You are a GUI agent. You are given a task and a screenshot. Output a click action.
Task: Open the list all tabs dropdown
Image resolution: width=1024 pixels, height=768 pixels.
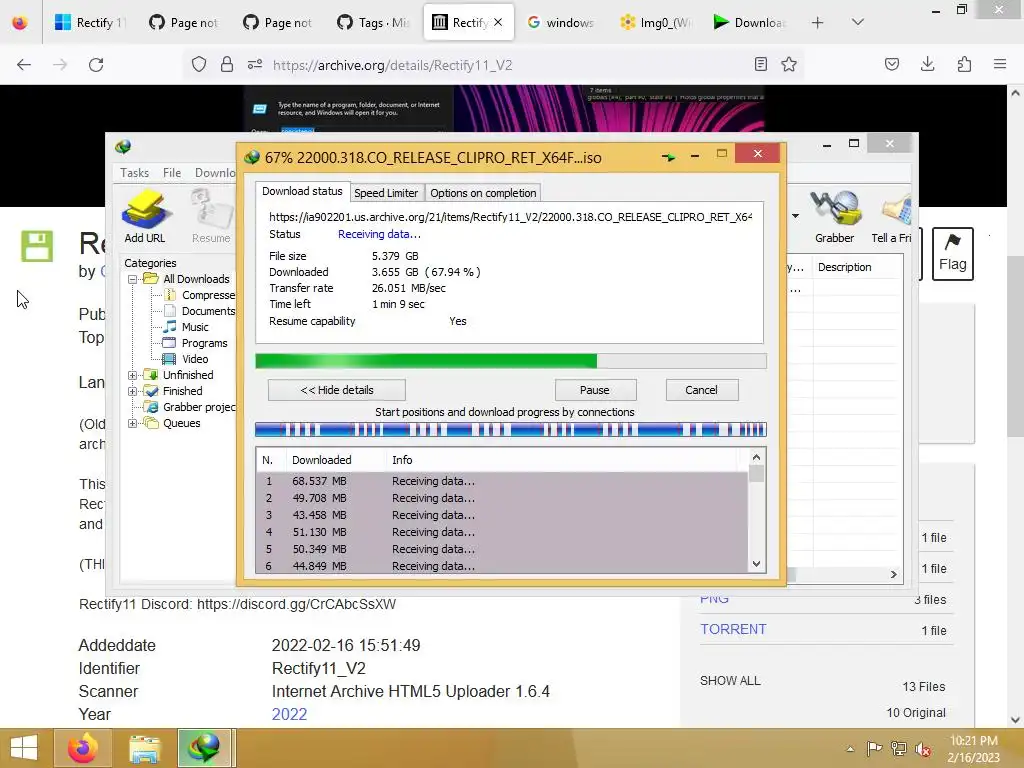coord(857,23)
